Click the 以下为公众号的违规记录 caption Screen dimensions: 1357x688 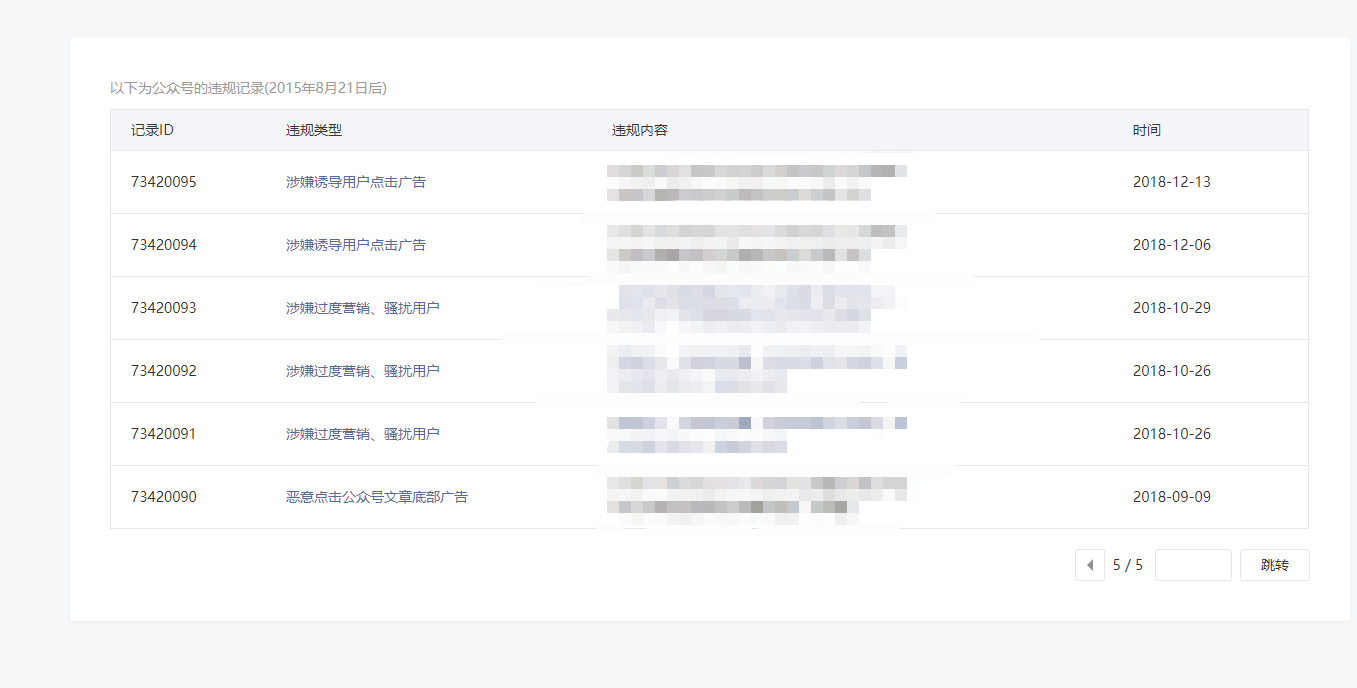click(x=248, y=88)
